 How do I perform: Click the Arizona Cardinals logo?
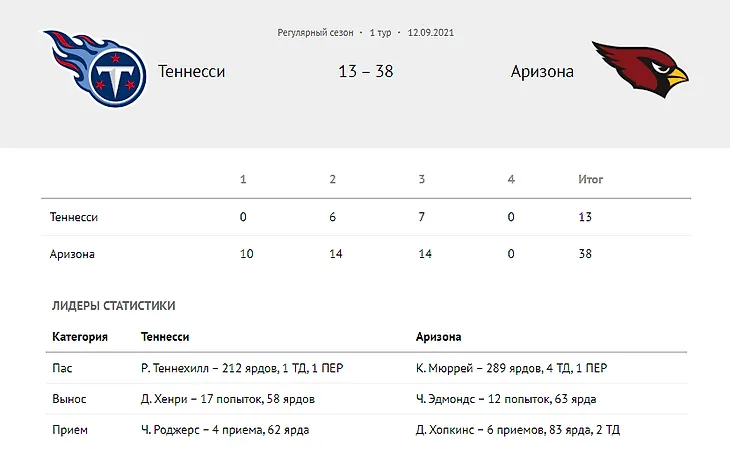pos(640,69)
